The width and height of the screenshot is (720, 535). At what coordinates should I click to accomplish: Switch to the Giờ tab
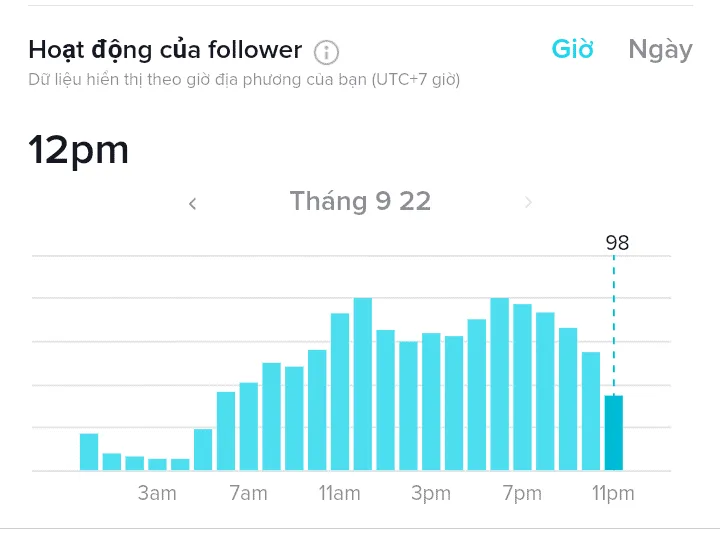[x=573, y=50]
